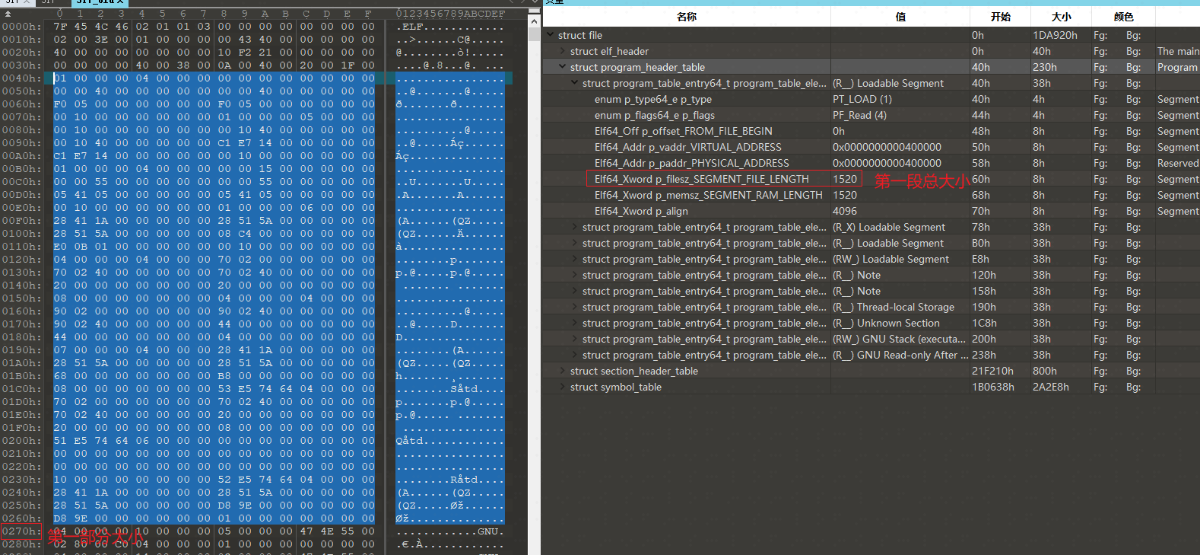Screen dimensions: 1200x555
Task: Expand the Thread-local Storage entry
Action: 576,307
